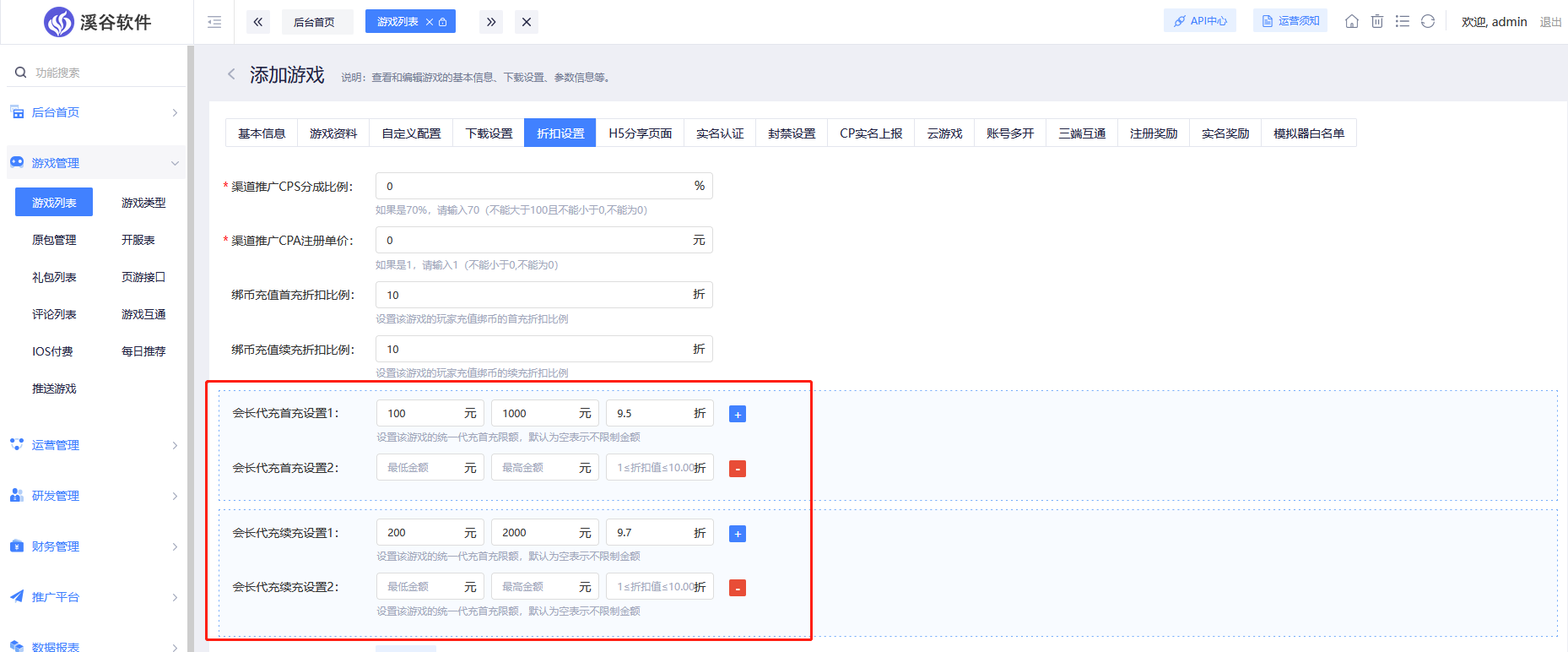Add a row to 会长代充续充设置1
The width and height of the screenshot is (1568, 652).
[x=738, y=534]
